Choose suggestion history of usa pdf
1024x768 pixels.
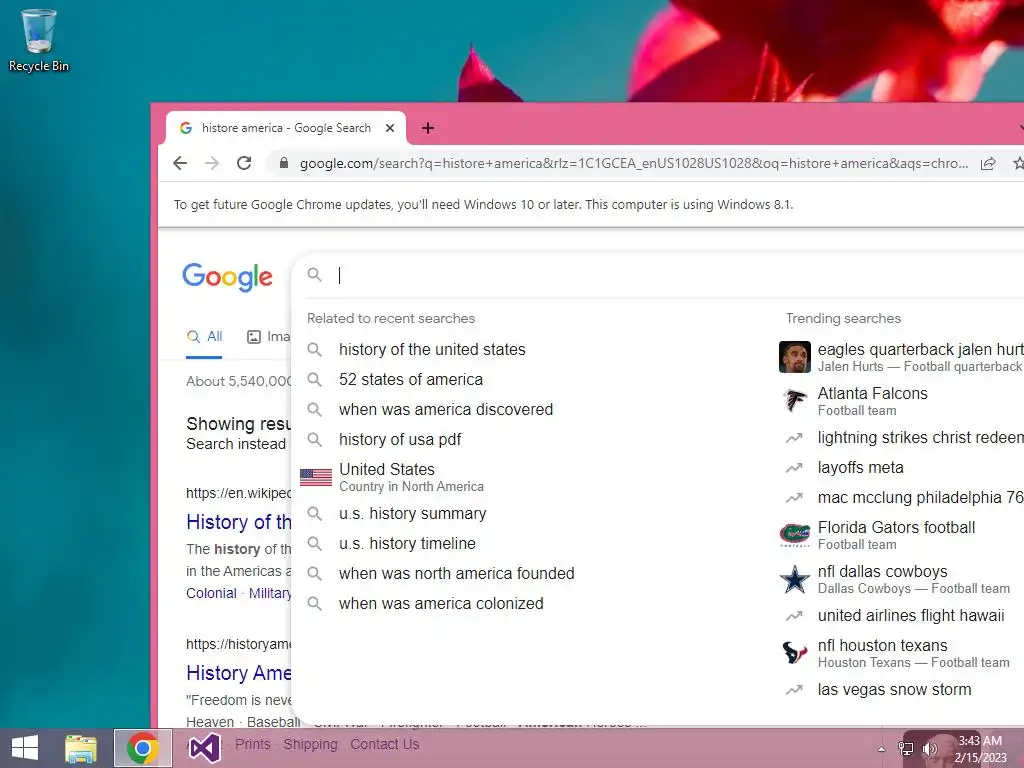click(400, 440)
